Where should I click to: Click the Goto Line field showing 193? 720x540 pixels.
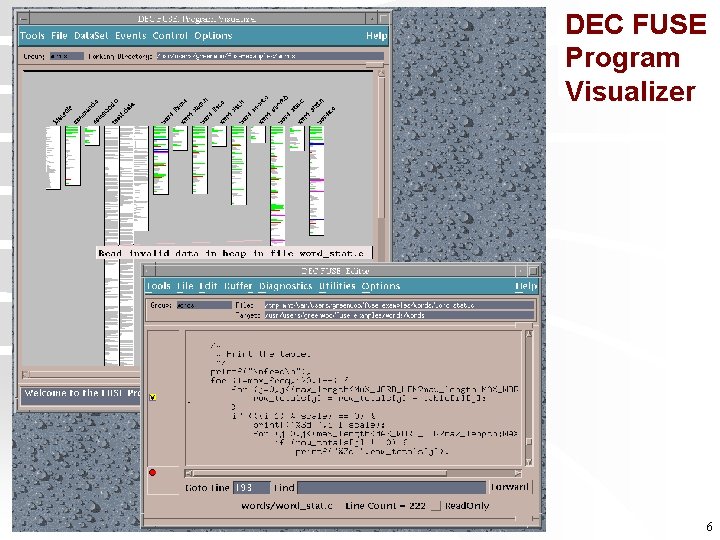(251, 488)
